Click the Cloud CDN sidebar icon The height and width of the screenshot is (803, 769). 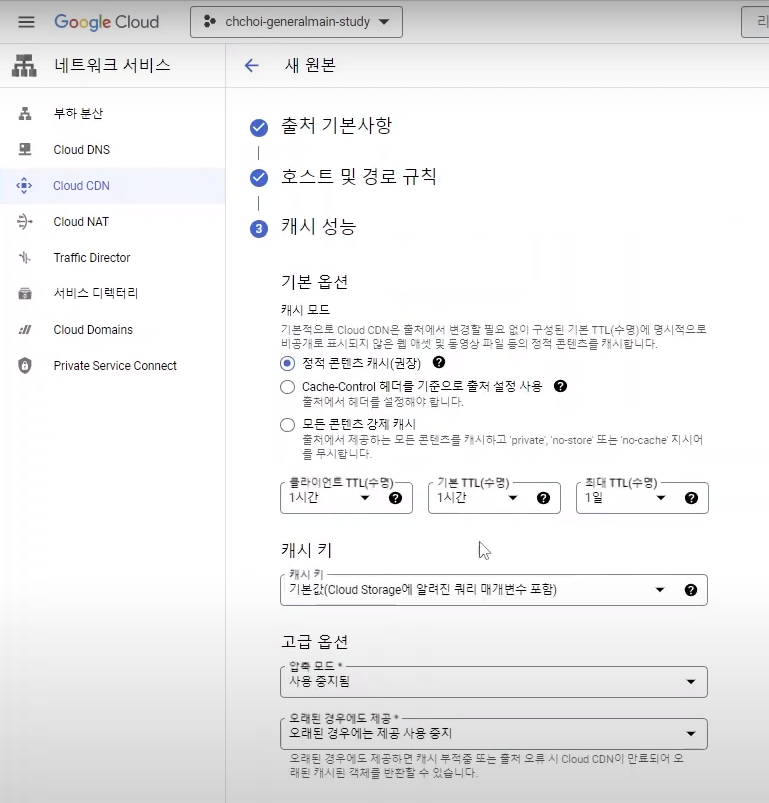coord(24,185)
